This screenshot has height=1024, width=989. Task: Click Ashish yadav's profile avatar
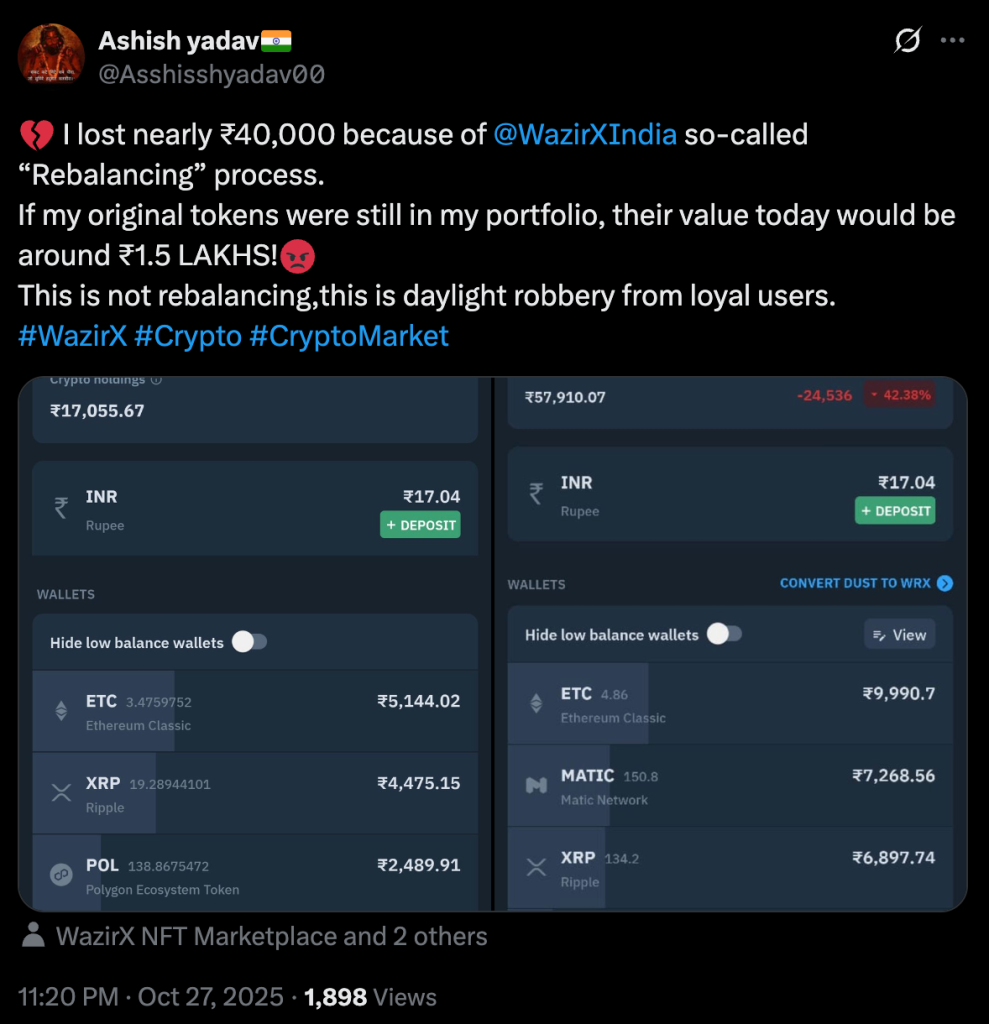51,56
